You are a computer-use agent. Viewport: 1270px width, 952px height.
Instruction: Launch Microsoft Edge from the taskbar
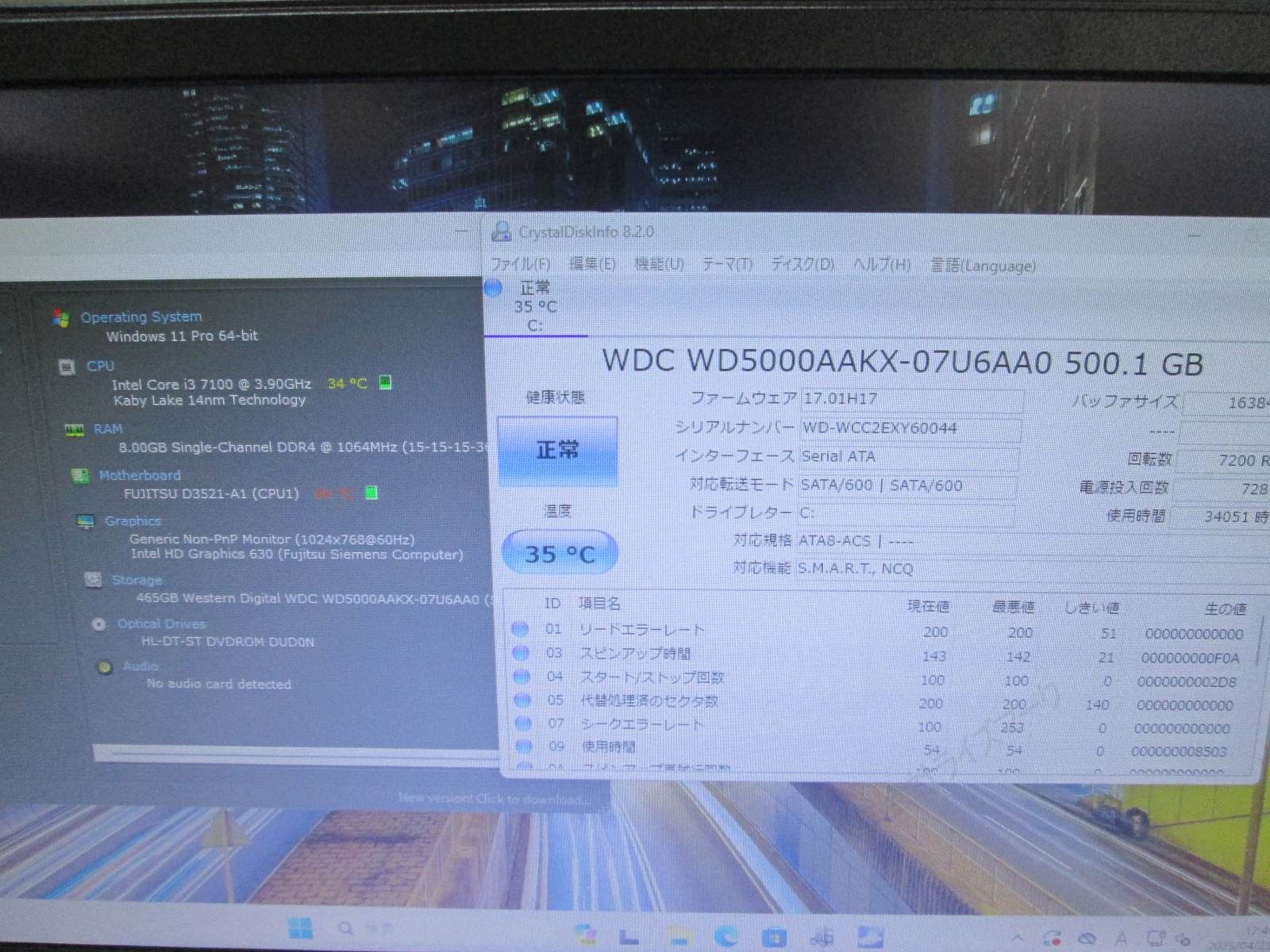point(726,937)
